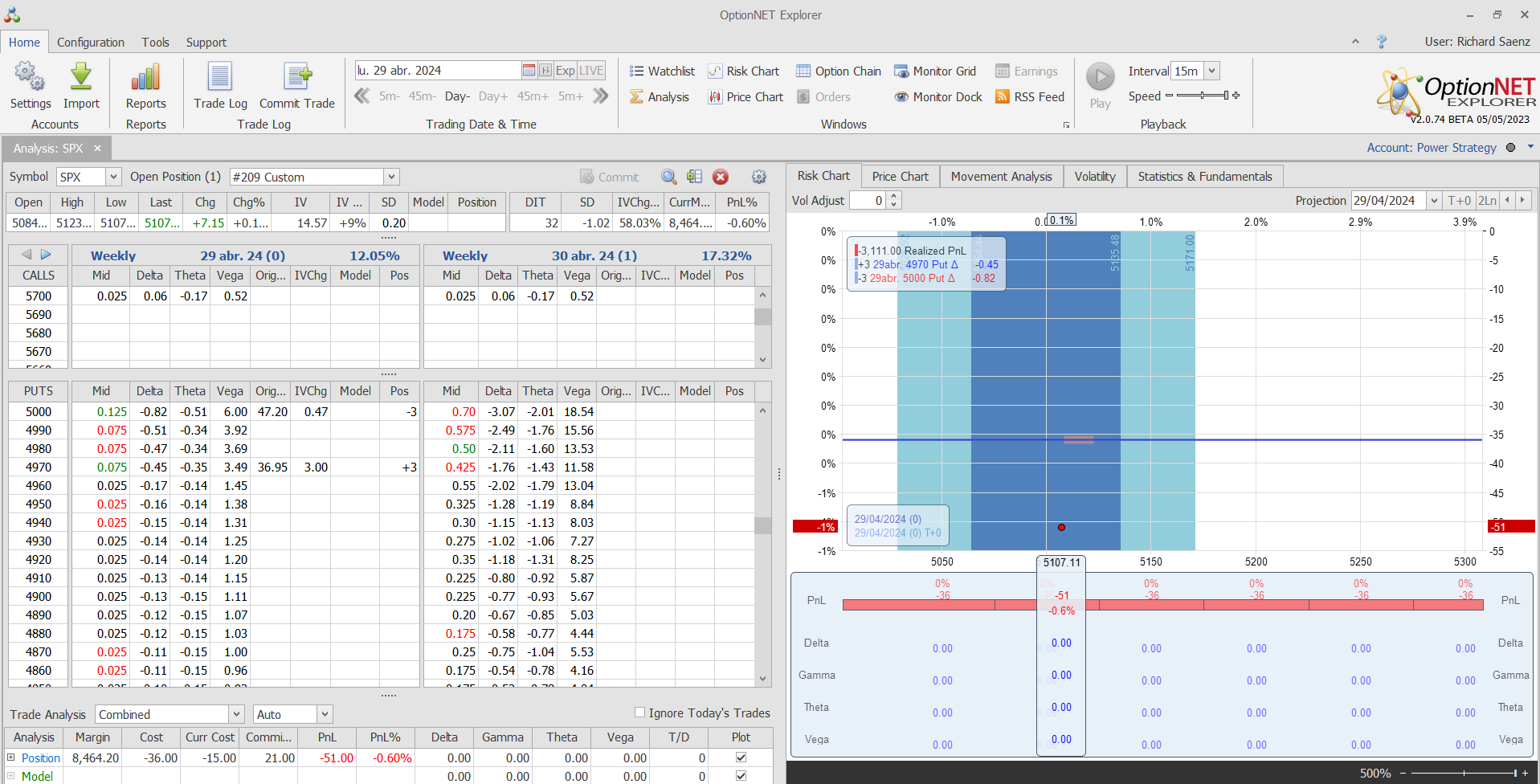
Task: Open the Option Chain window
Action: point(838,71)
